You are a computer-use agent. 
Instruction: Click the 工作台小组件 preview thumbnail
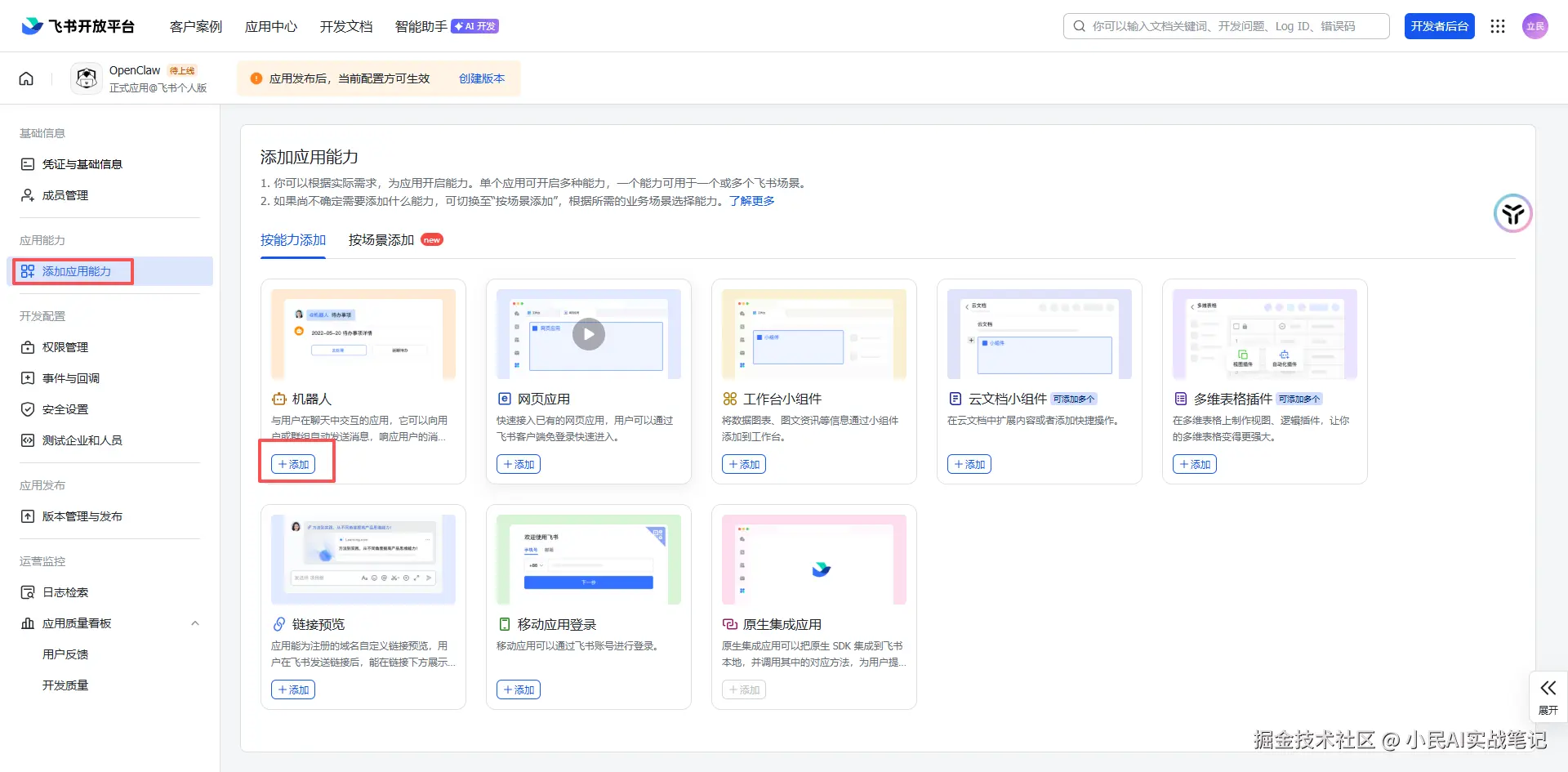(x=814, y=334)
